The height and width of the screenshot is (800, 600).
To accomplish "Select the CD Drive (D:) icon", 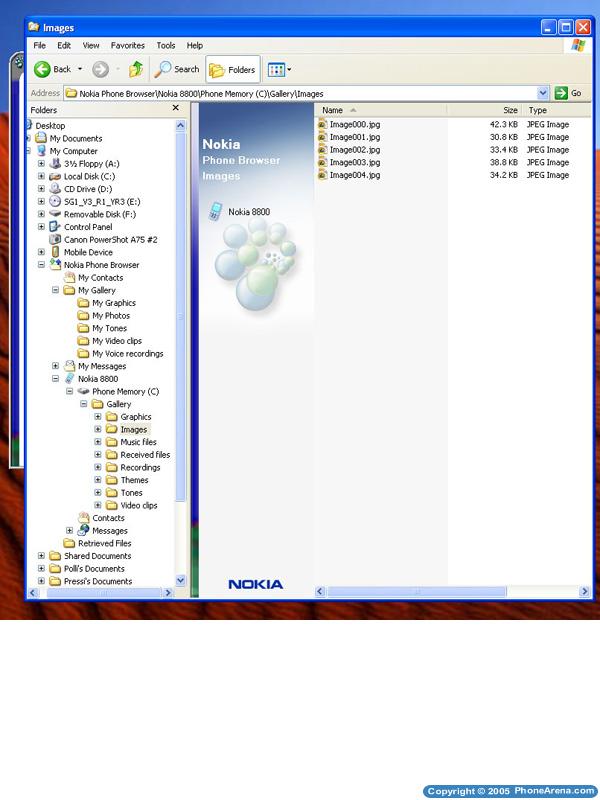I will (55, 189).
